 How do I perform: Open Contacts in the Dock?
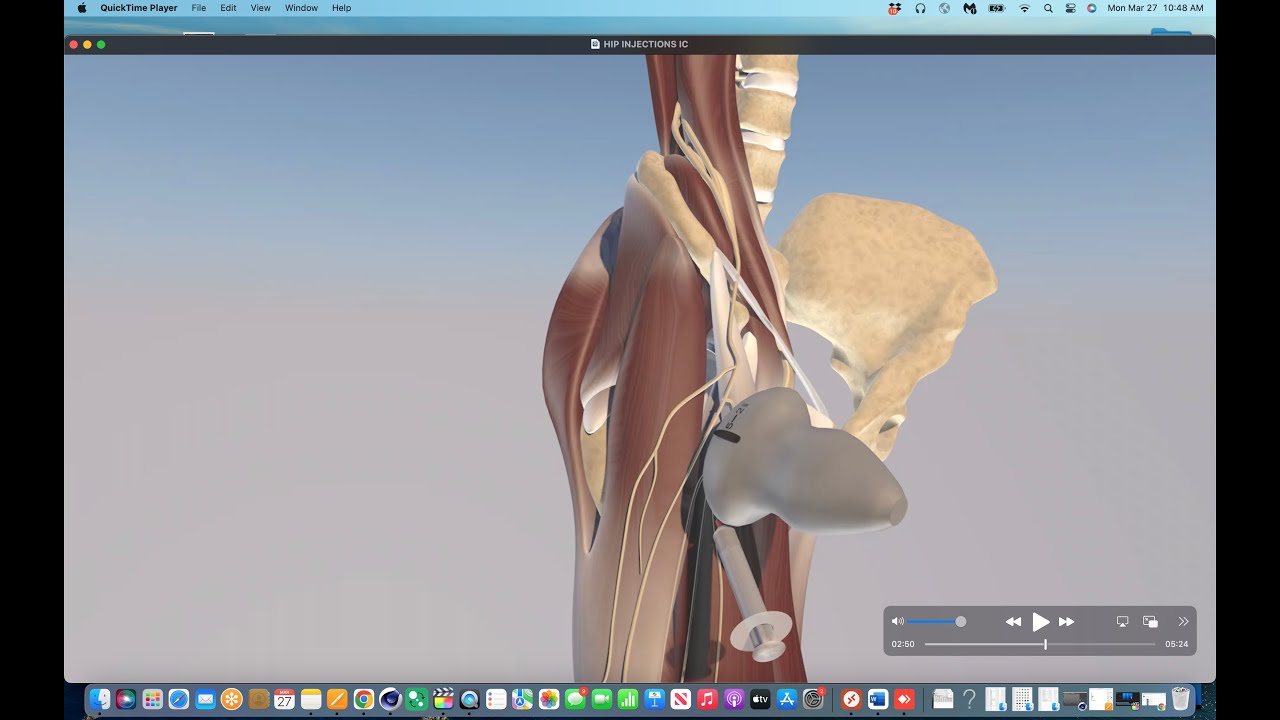click(x=258, y=699)
